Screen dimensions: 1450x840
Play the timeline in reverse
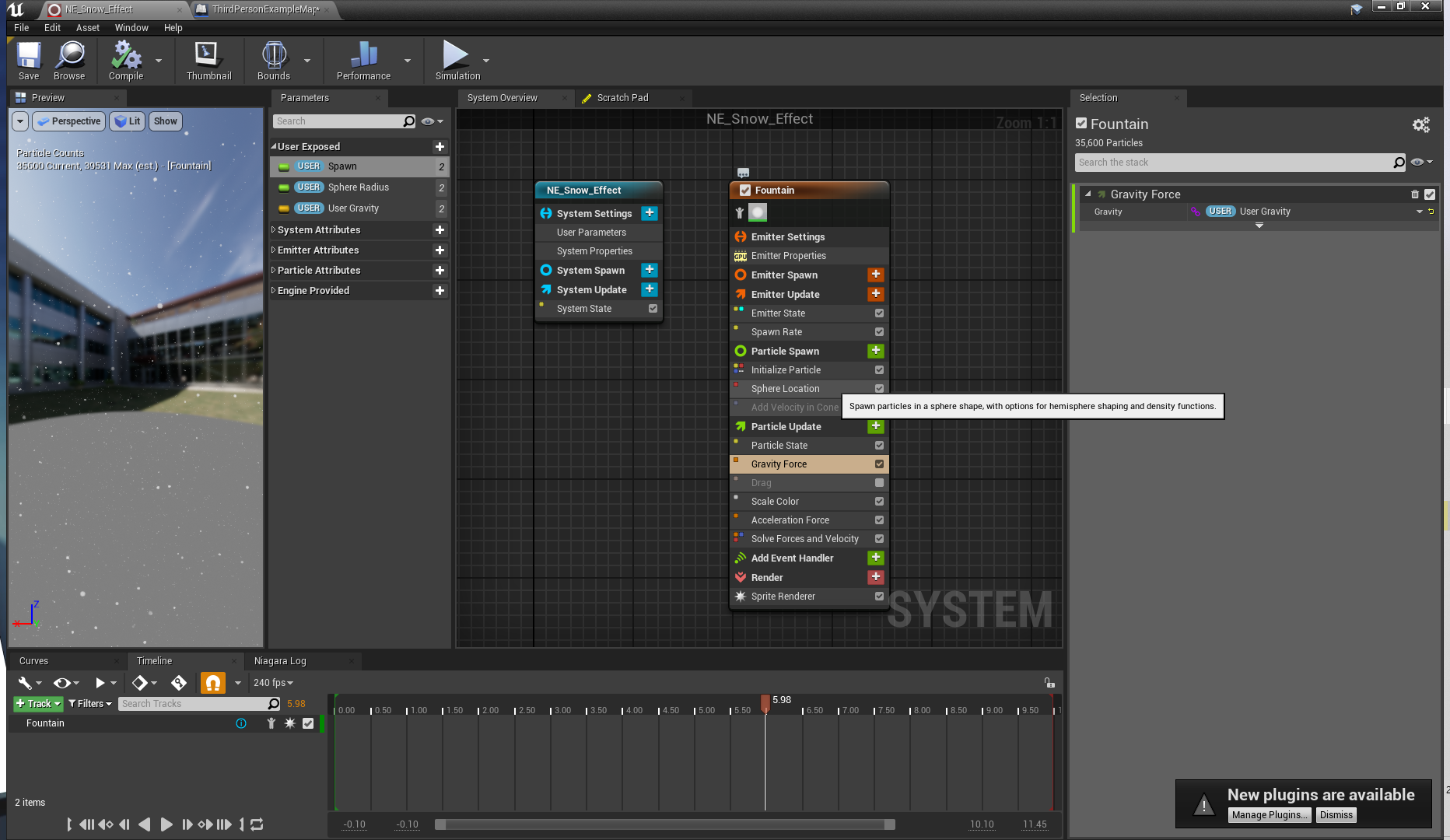coord(144,824)
